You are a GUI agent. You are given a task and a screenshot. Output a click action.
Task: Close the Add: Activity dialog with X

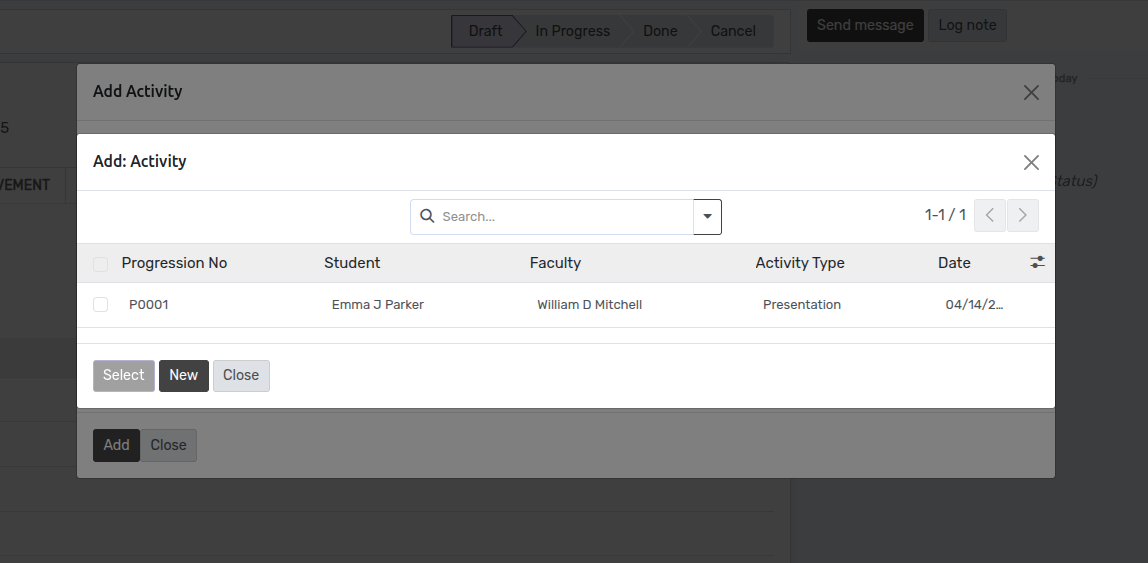click(1031, 162)
